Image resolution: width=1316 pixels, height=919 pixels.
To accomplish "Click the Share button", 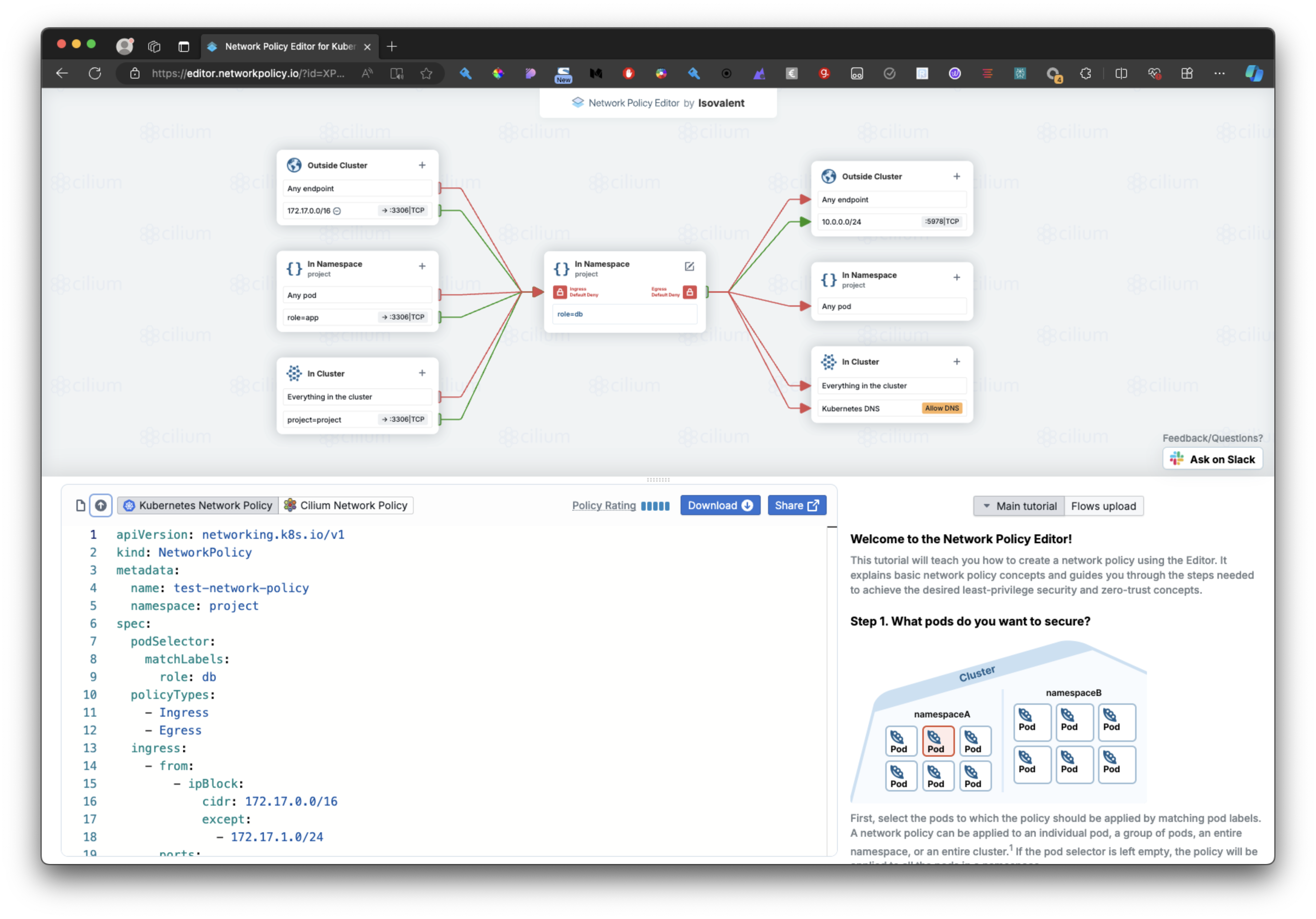I will click(x=796, y=505).
